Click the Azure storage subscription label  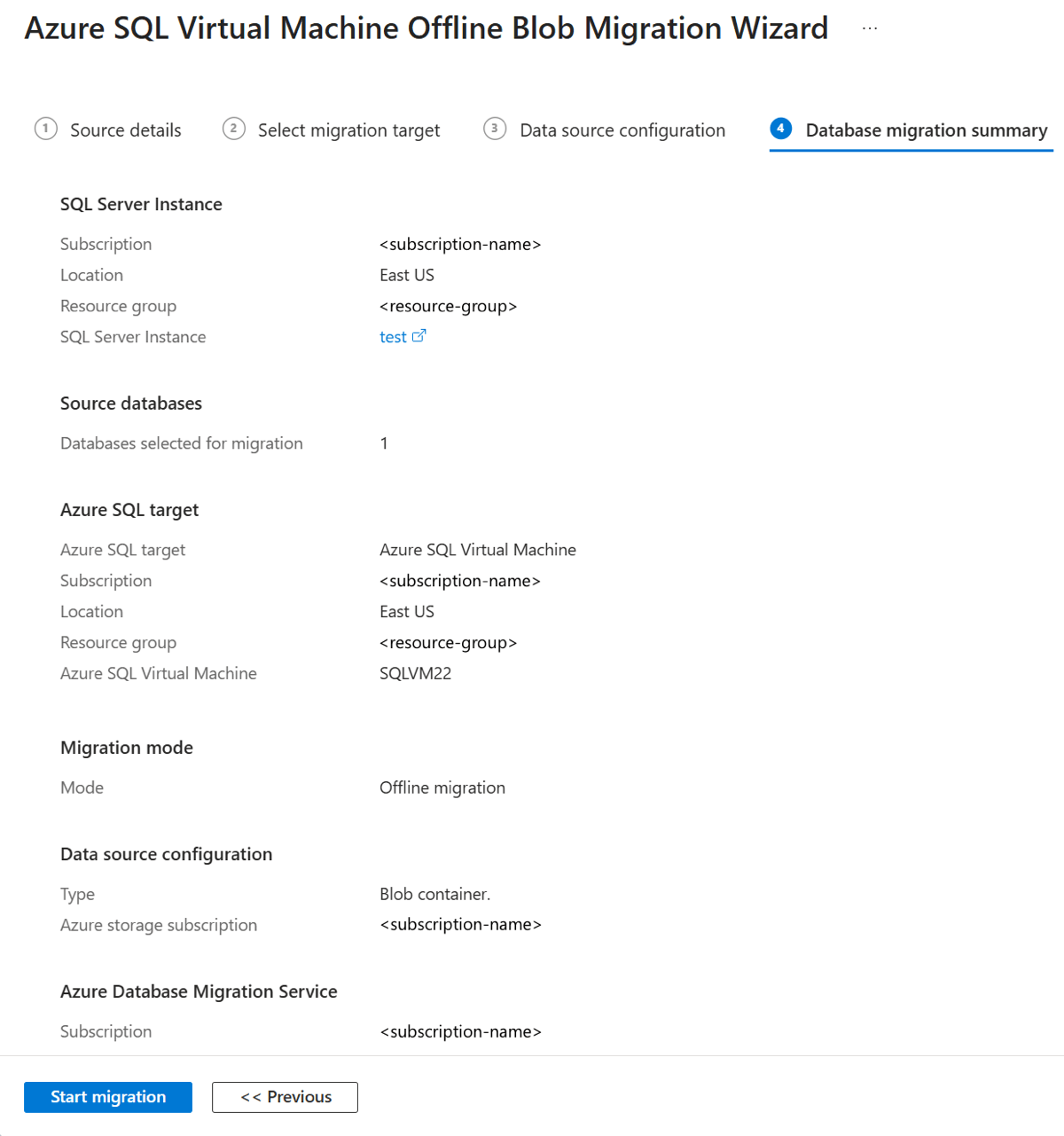point(159,925)
